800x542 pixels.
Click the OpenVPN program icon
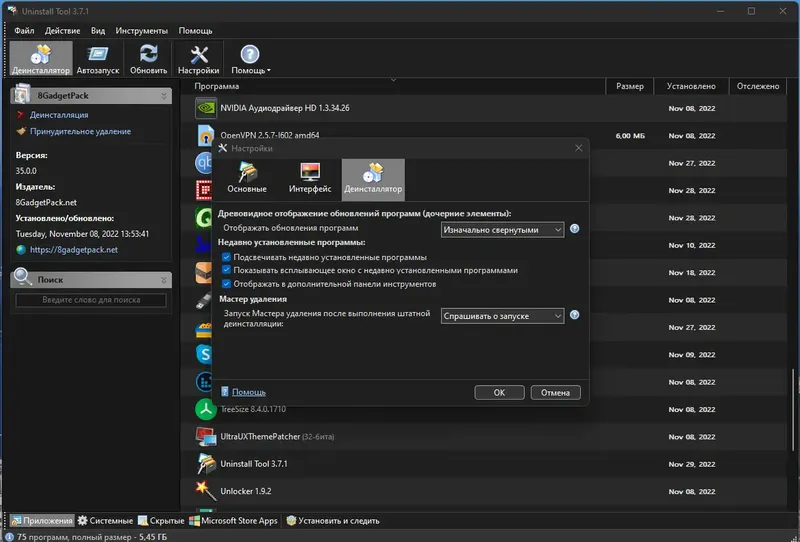point(206,135)
